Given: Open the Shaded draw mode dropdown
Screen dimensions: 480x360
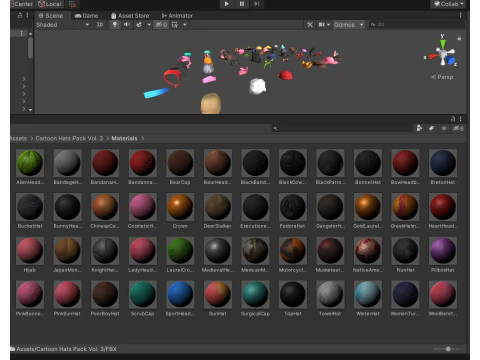Looking at the screenshot, I should 62,25.
